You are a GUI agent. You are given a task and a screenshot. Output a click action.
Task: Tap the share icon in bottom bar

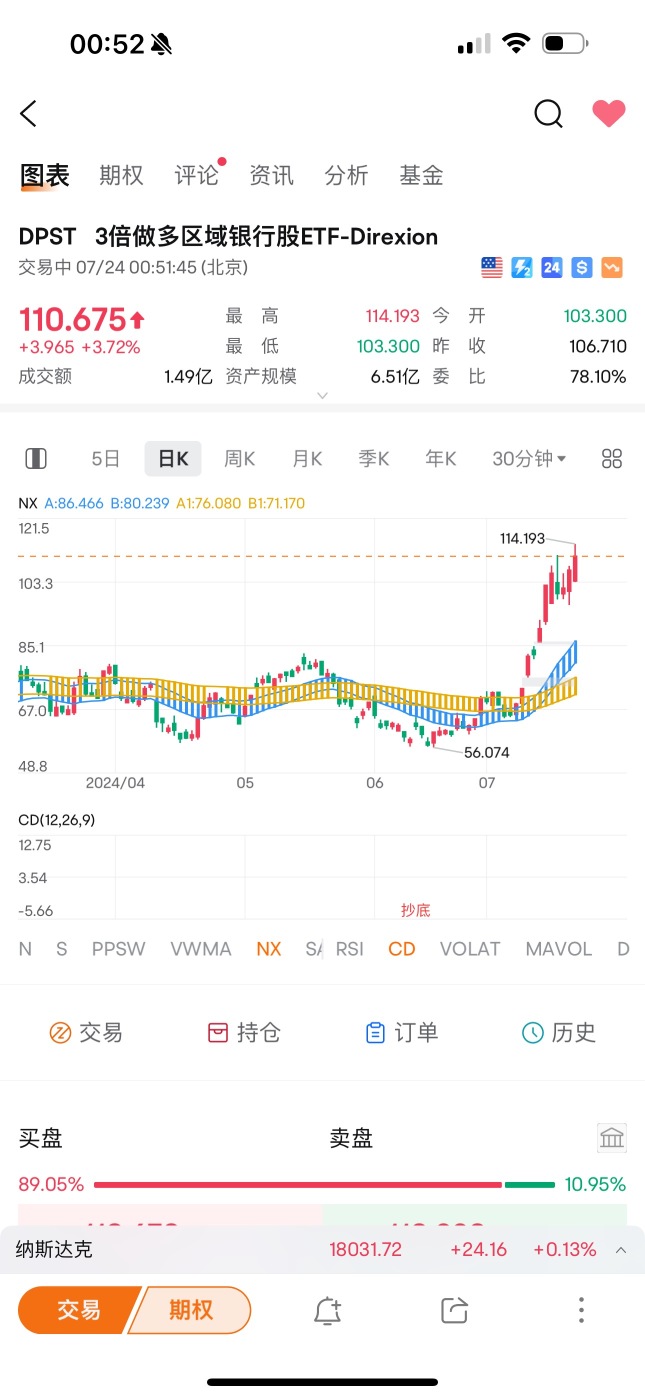454,1310
